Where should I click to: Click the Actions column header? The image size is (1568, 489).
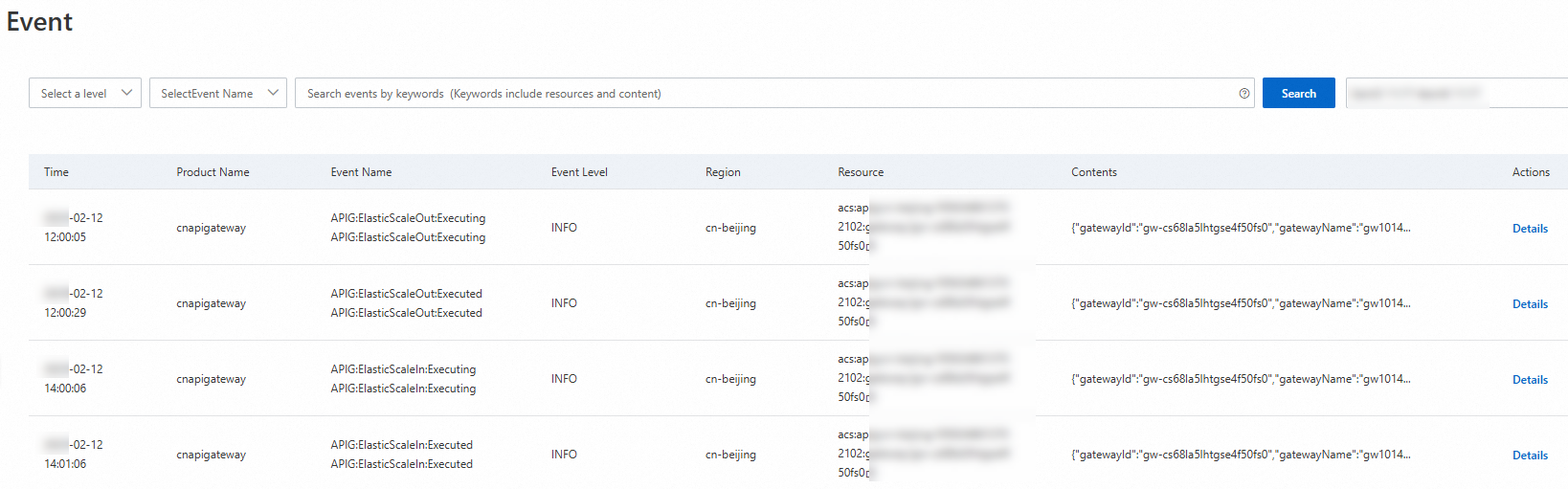[x=1531, y=172]
